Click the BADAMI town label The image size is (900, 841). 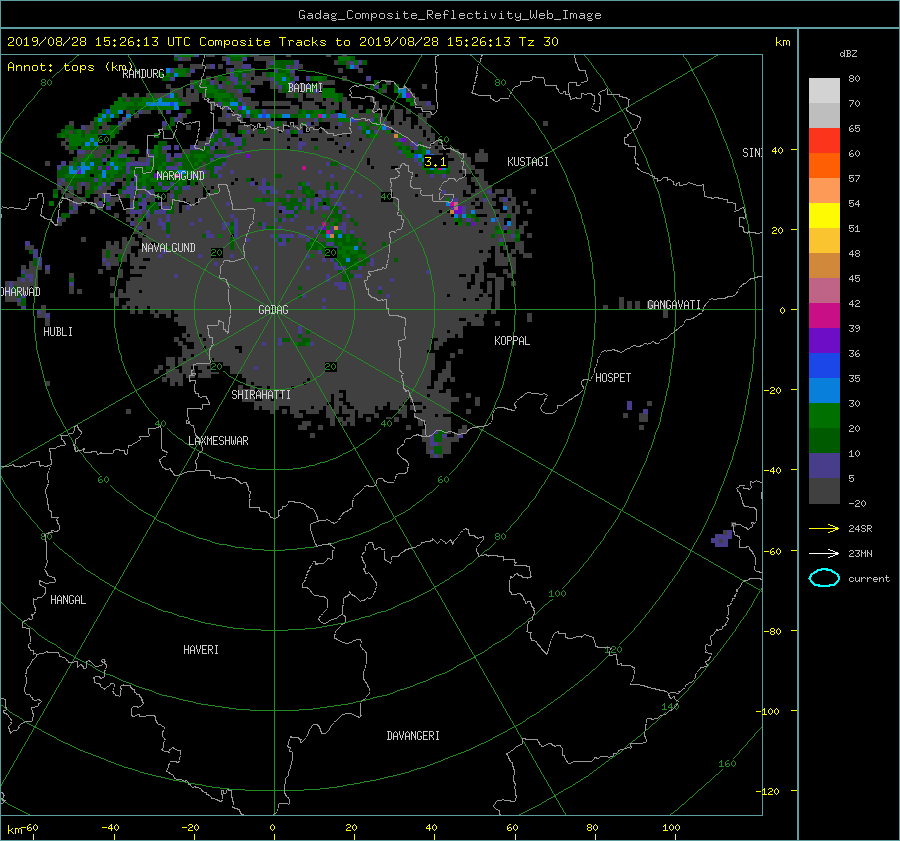coord(305,88)
